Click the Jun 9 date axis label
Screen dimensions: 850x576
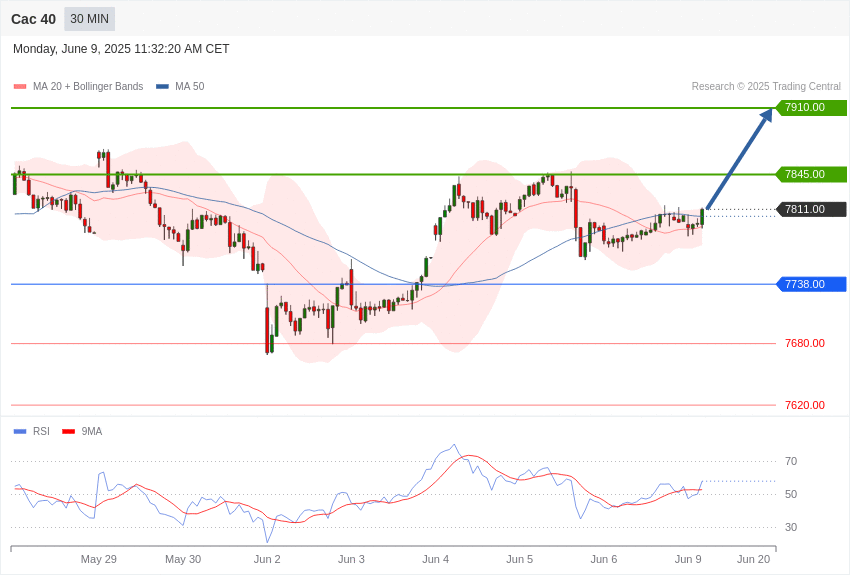pyautogui.click(x=688, y=559)
